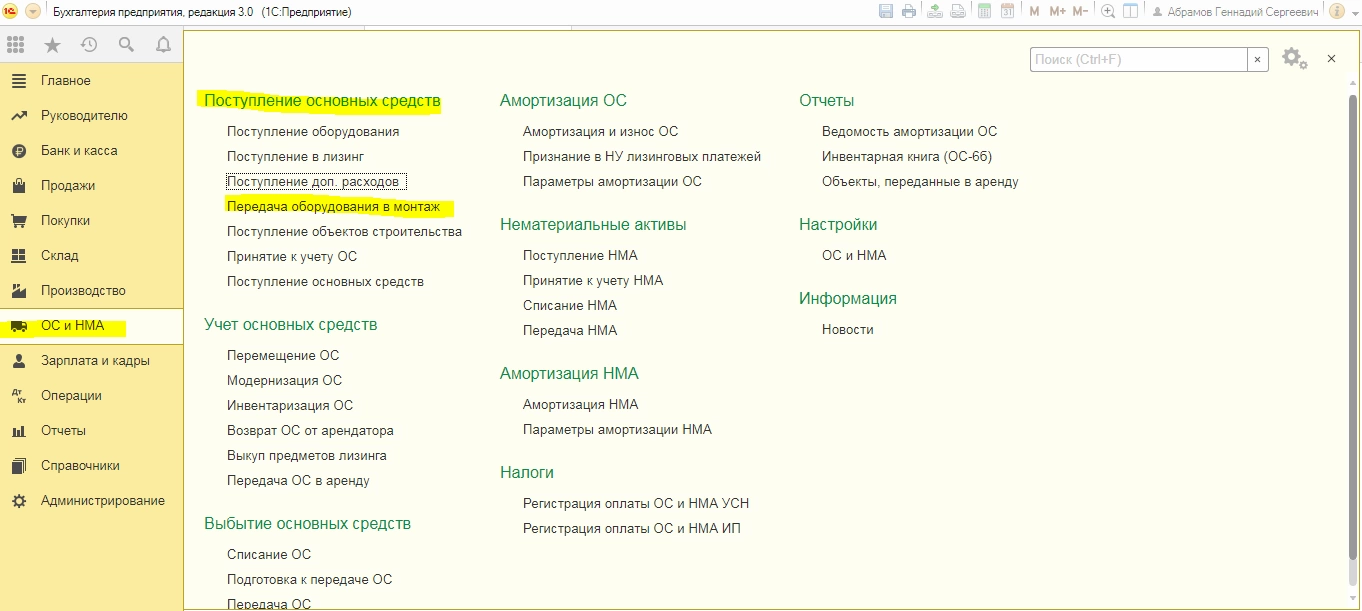Open Новости under Информация
The height and width of the screenshot is (611, 1362).
pyautogui.click(x=848, y=329)
